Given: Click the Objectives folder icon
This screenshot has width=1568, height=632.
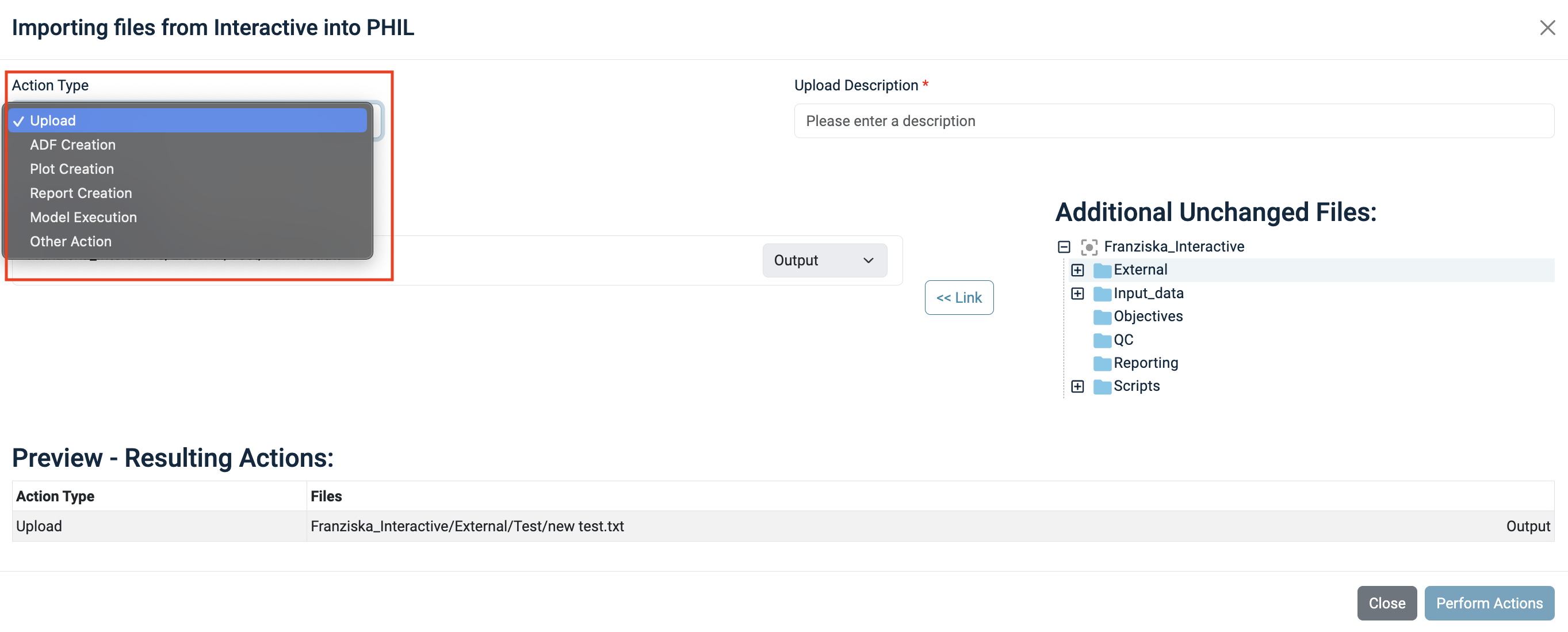Looking at the screenshot, I should pos(1102,317).
